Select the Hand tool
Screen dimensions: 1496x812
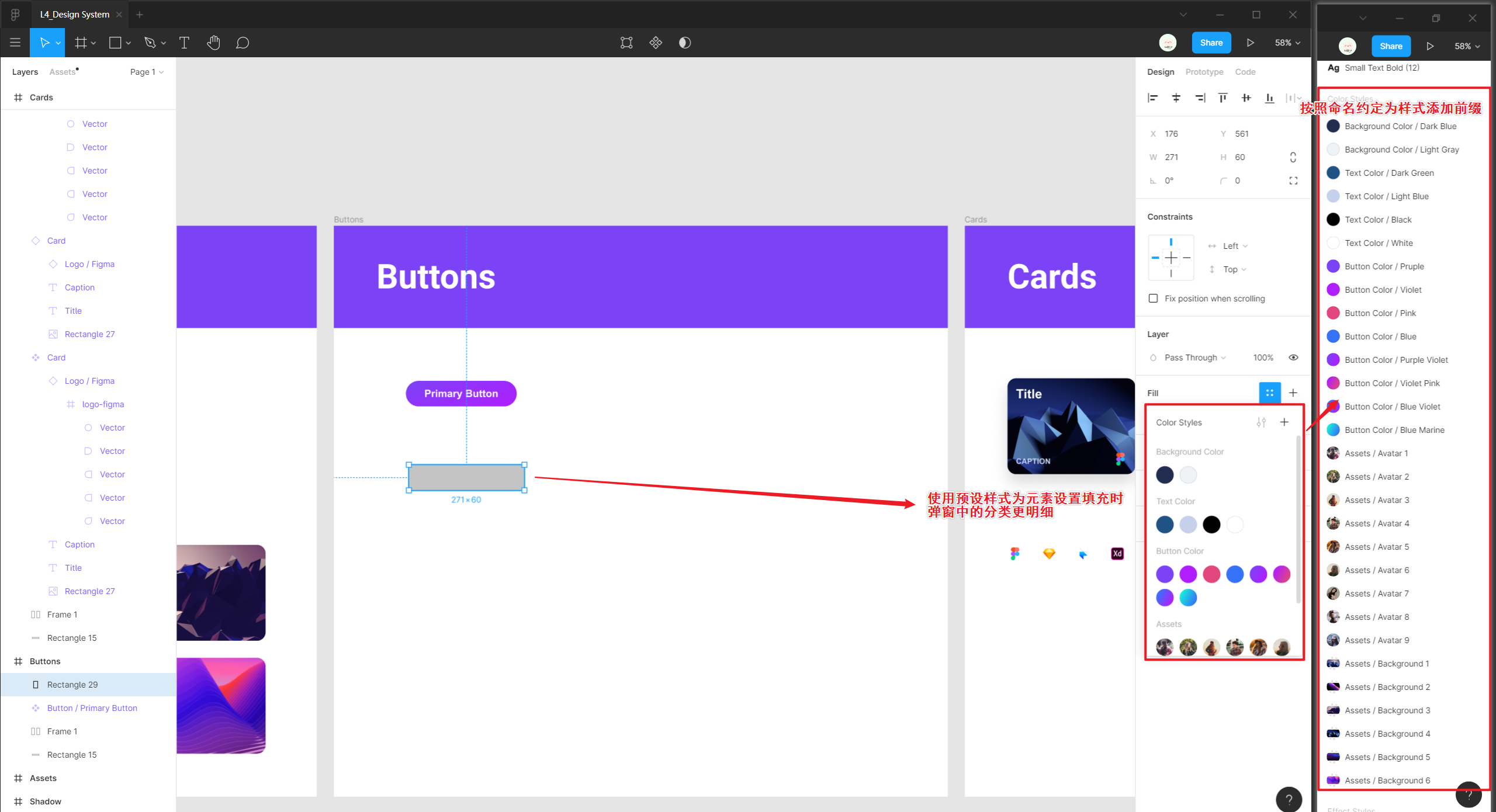coord(213,43)
